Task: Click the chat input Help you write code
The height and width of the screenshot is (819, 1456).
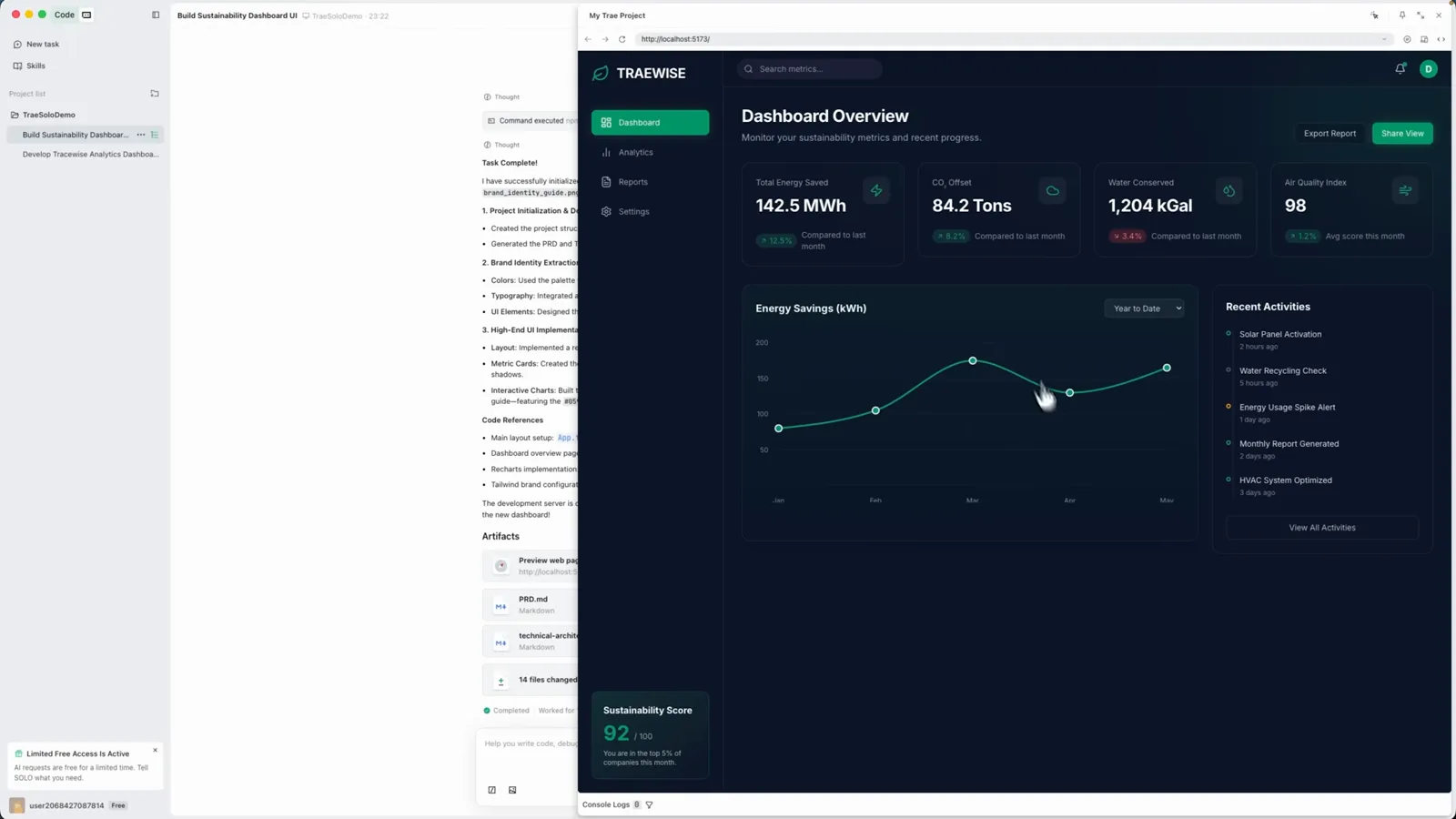Action: tap(531, 744)
